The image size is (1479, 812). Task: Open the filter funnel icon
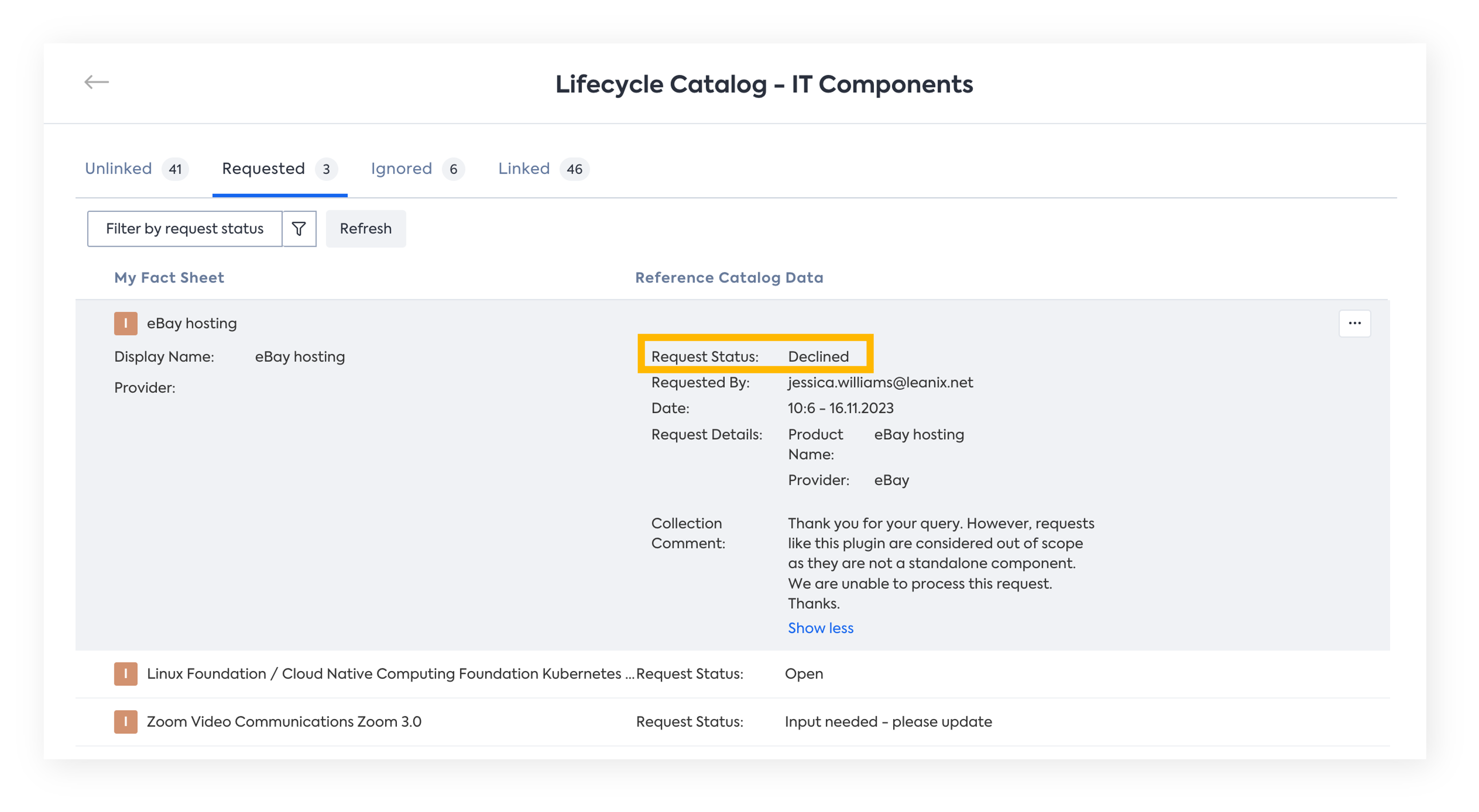click(x=299, y=229)
